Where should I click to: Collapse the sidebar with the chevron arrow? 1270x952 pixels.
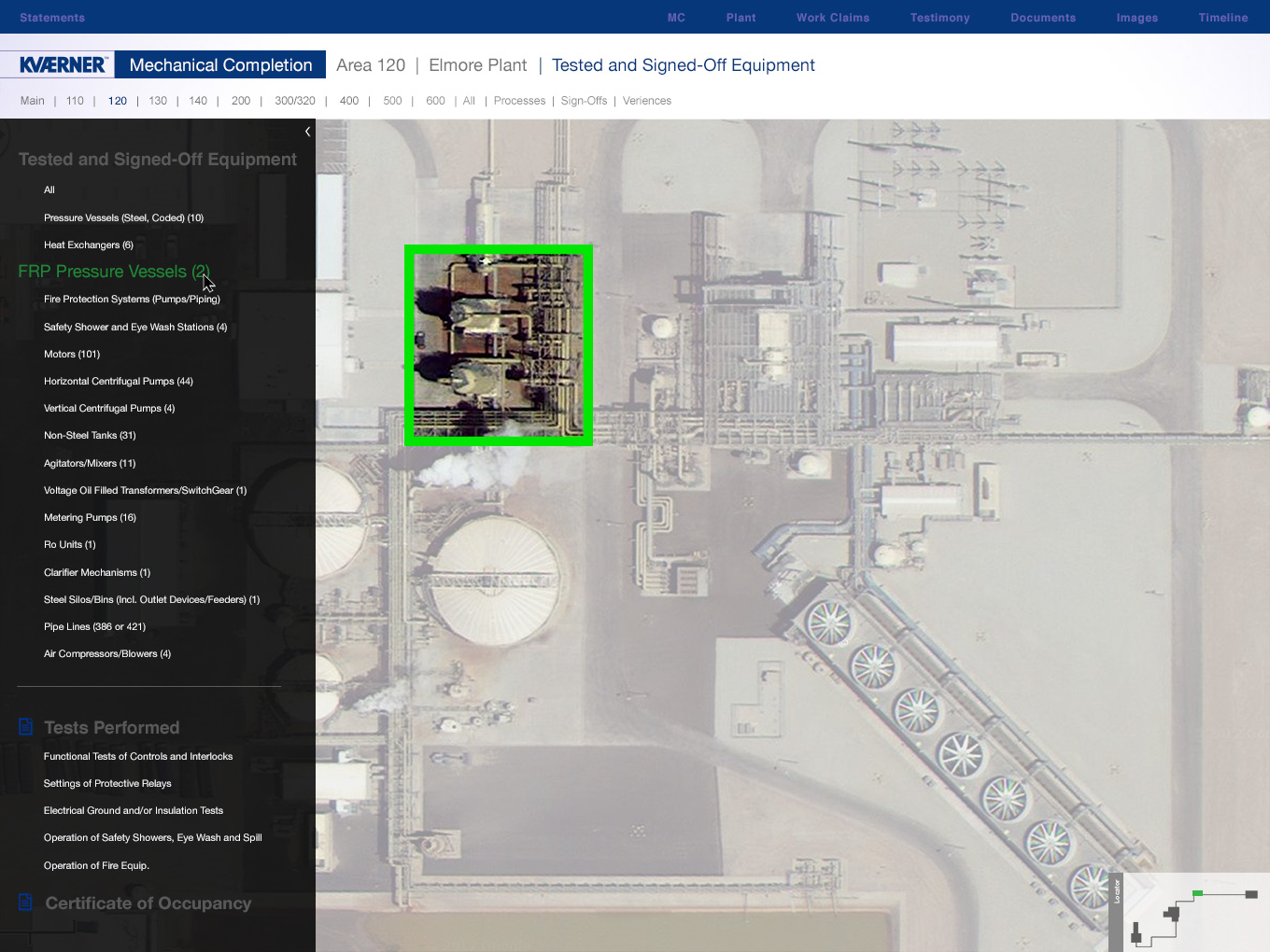tap(307, 132)
